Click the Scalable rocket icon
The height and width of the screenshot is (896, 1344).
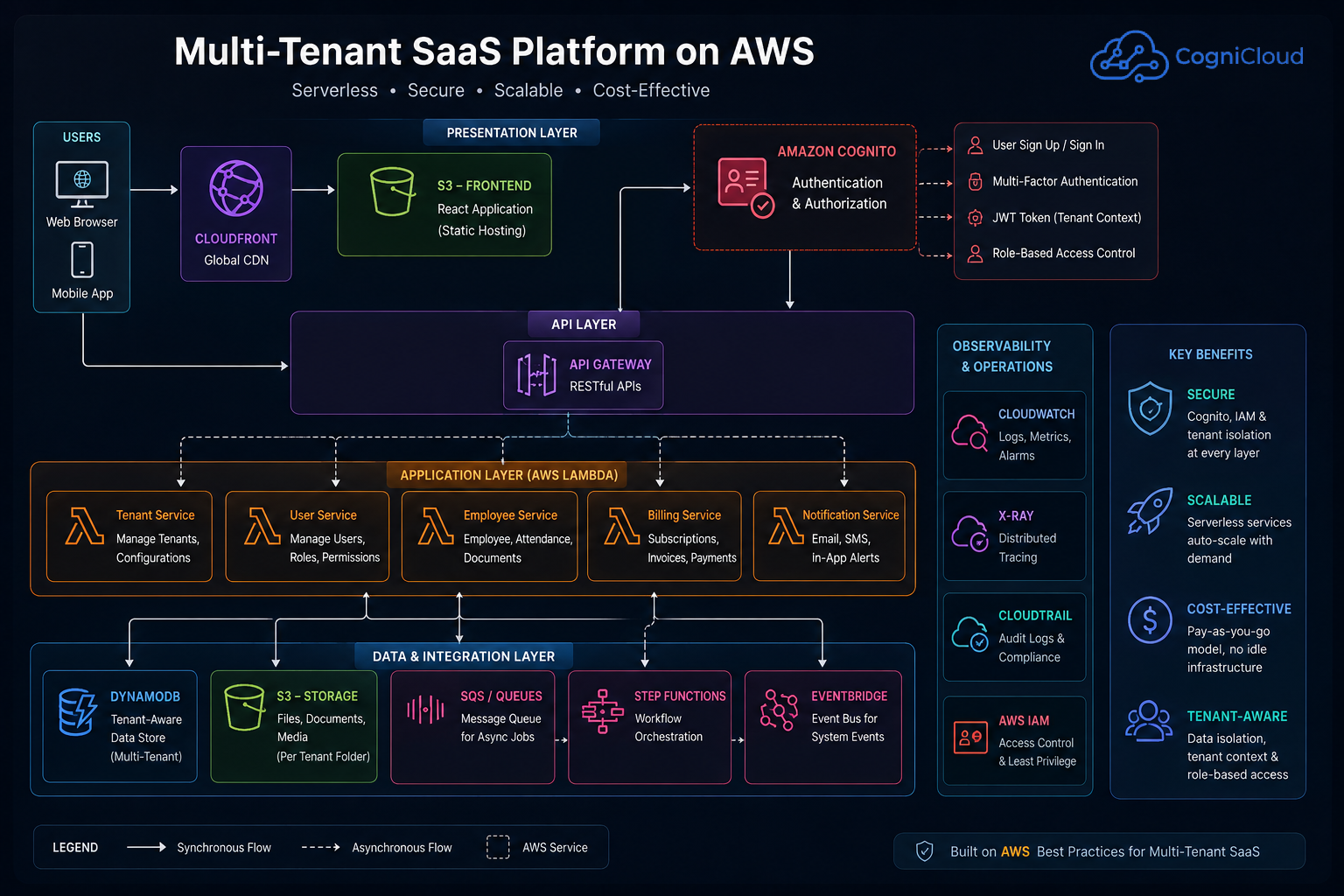[1150, 511]
